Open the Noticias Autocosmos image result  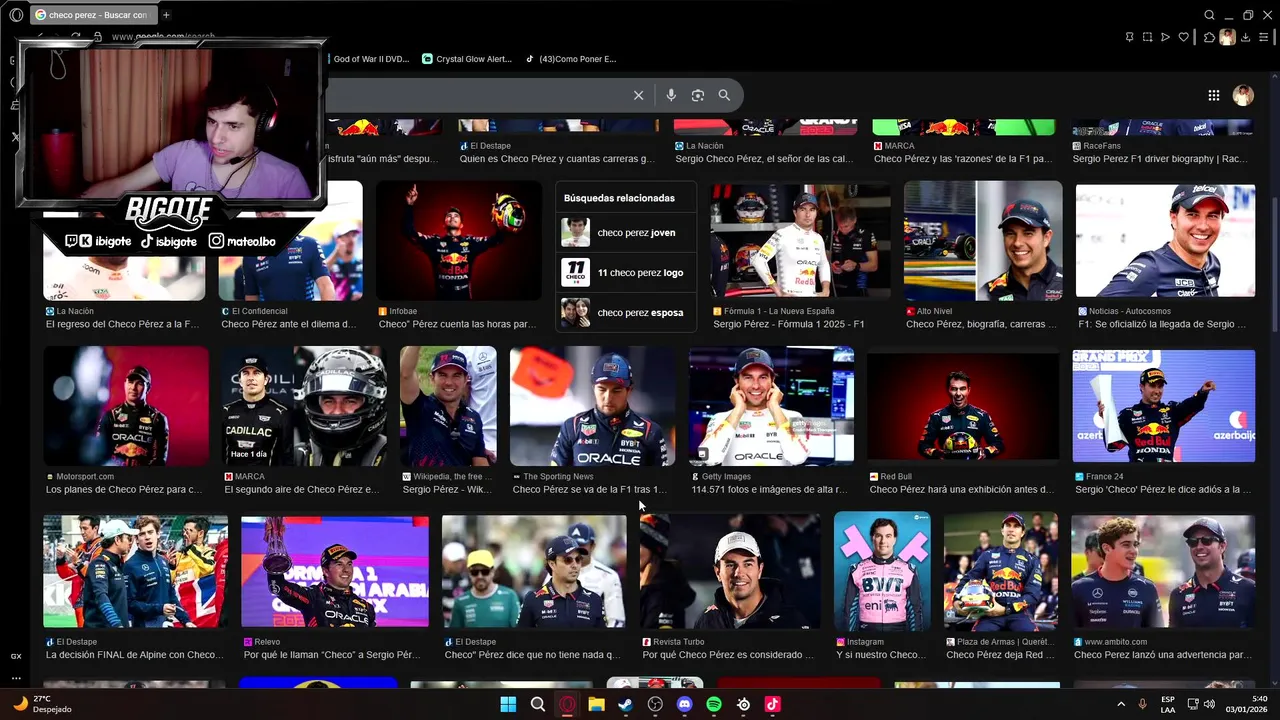pos(1165,241)
